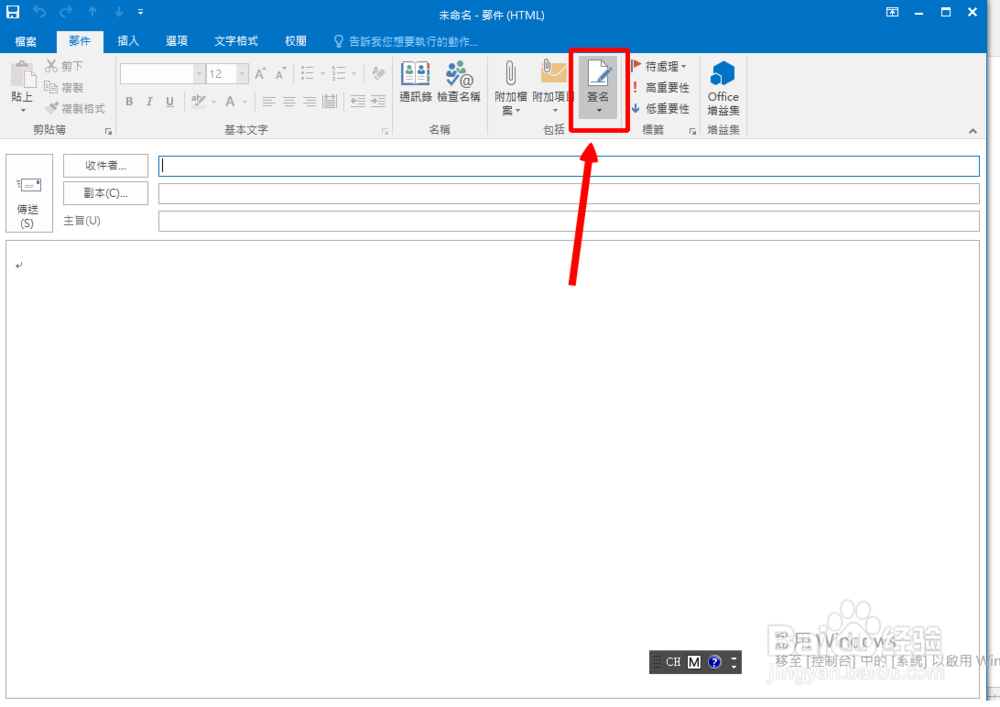Mark the message with High Importance (高重要性)

(x=663, y=87)
